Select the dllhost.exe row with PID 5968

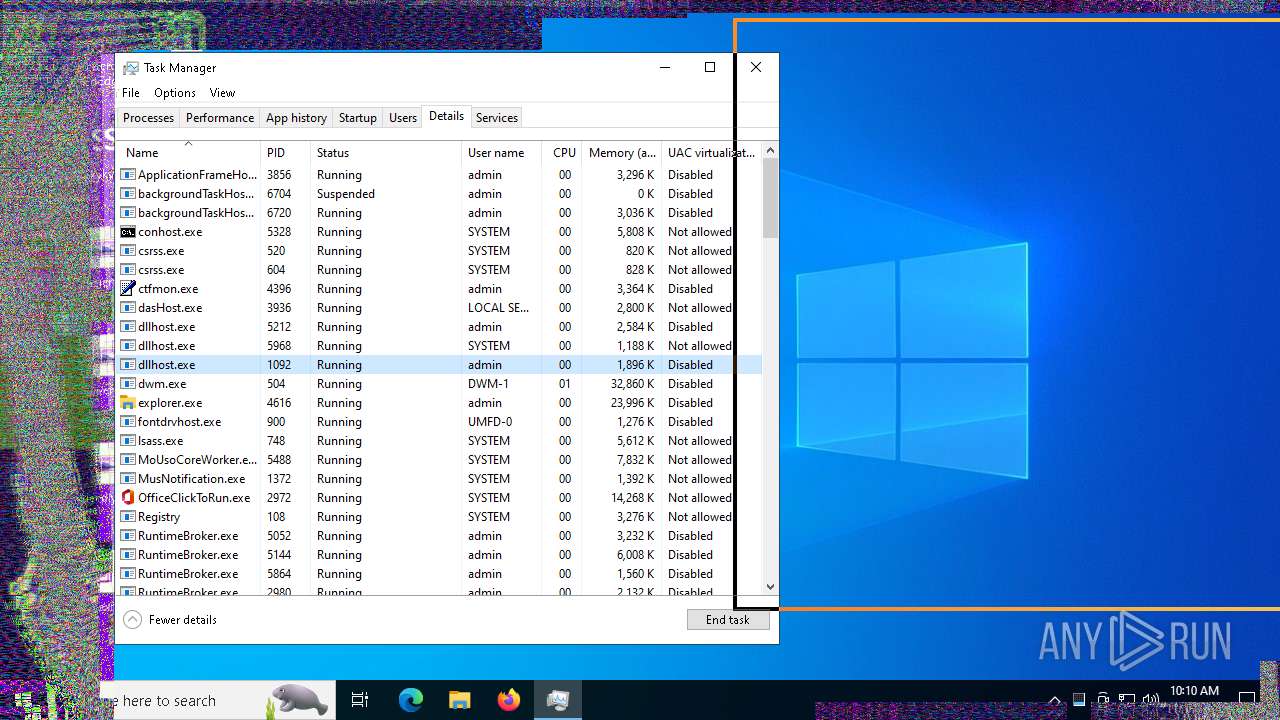pos(440,346)
